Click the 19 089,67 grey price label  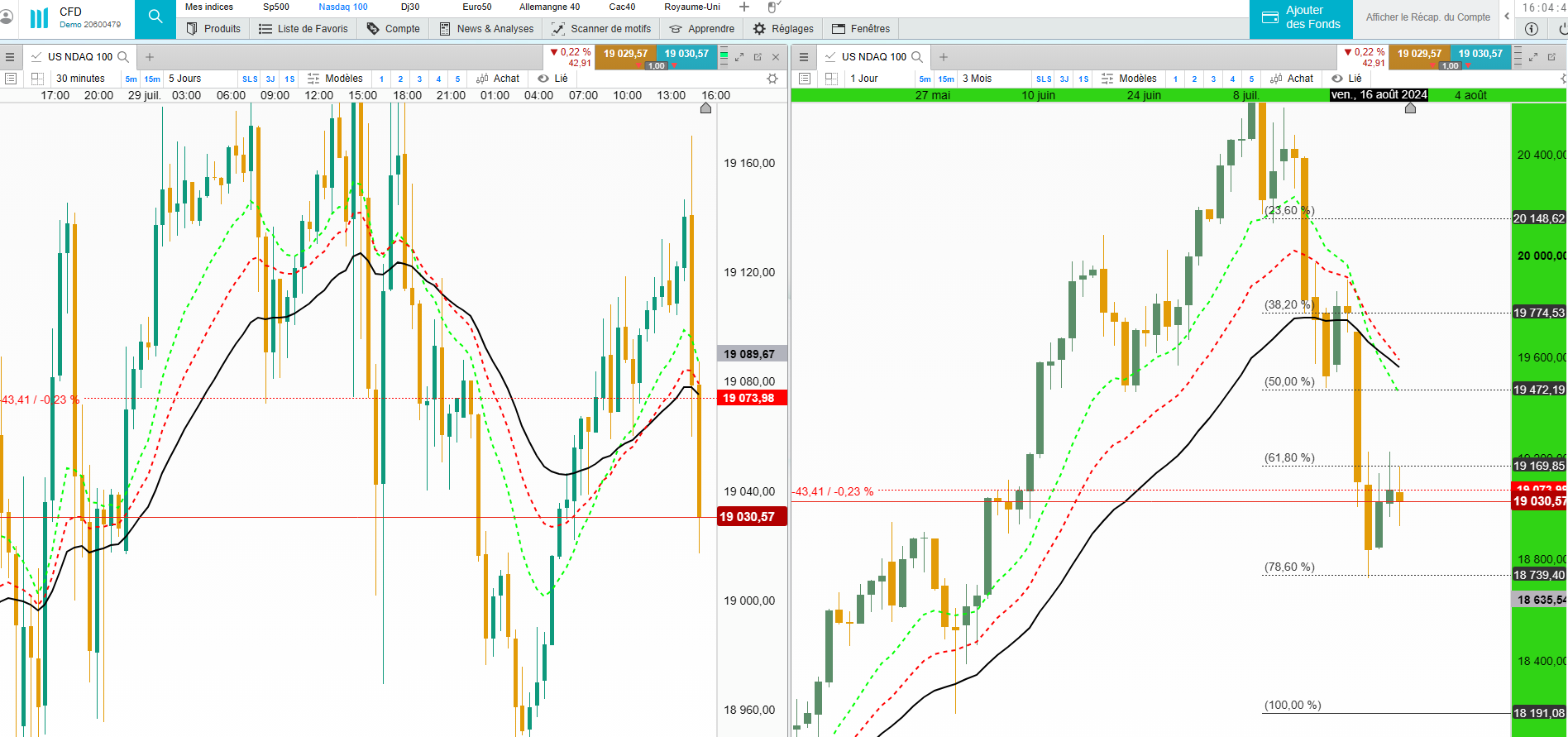[752, 354]
